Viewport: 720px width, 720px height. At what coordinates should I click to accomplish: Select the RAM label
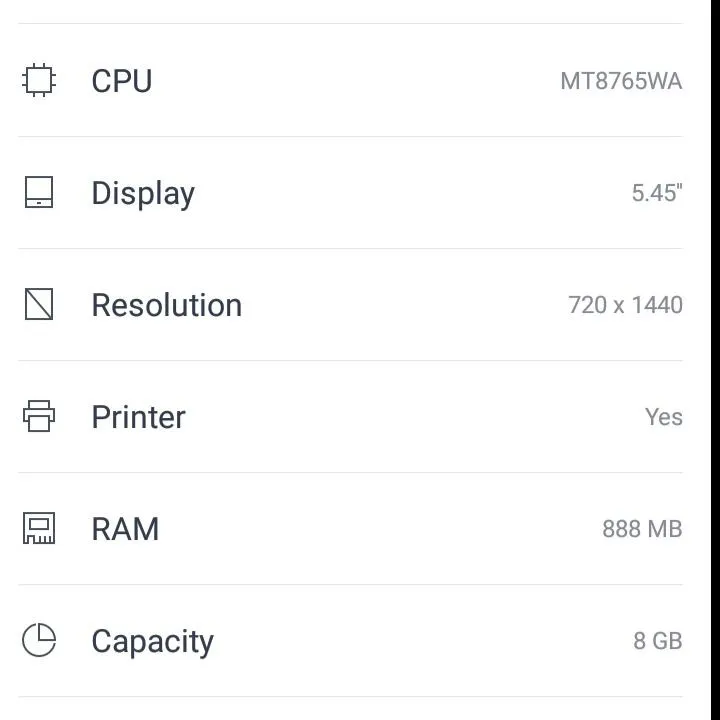(x=125, y=529)
